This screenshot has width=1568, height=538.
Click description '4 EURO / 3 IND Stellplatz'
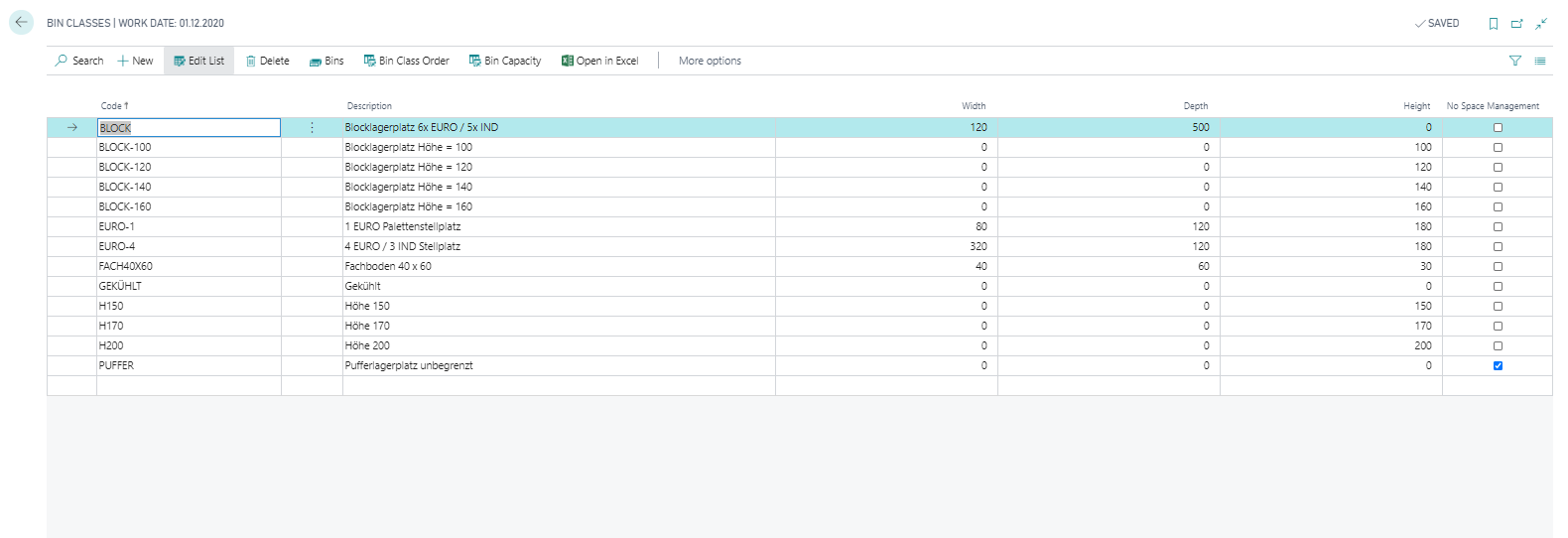[403, 246]
